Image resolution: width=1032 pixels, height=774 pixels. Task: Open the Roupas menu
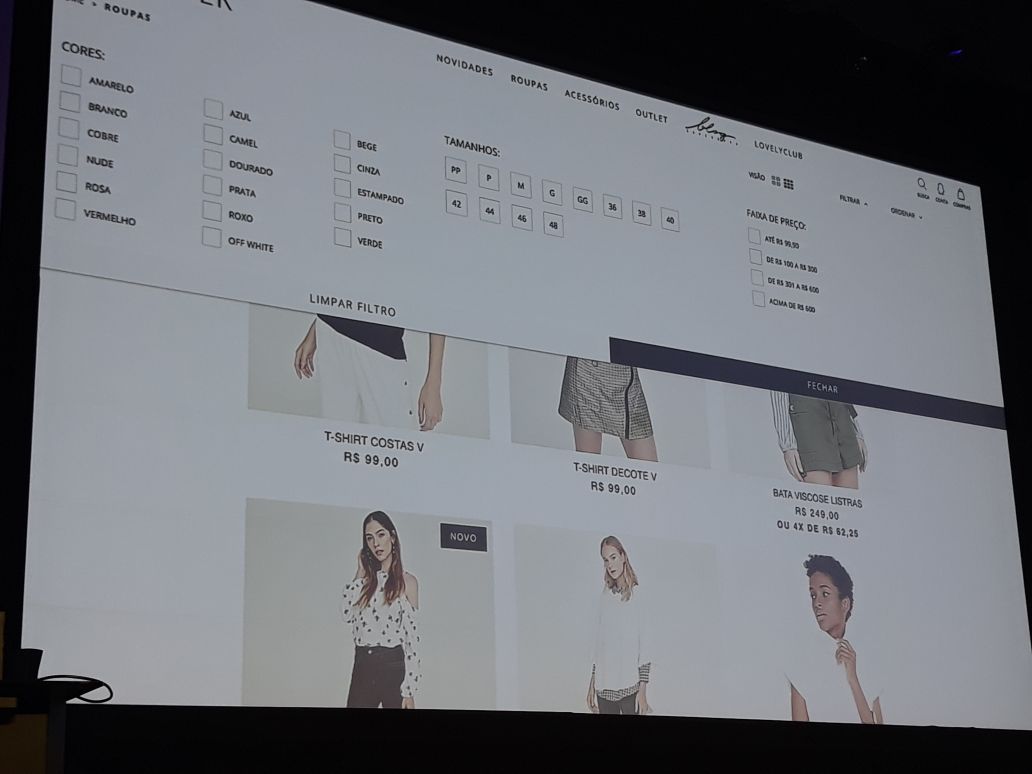pyautogui.click(x=529, y=82)
